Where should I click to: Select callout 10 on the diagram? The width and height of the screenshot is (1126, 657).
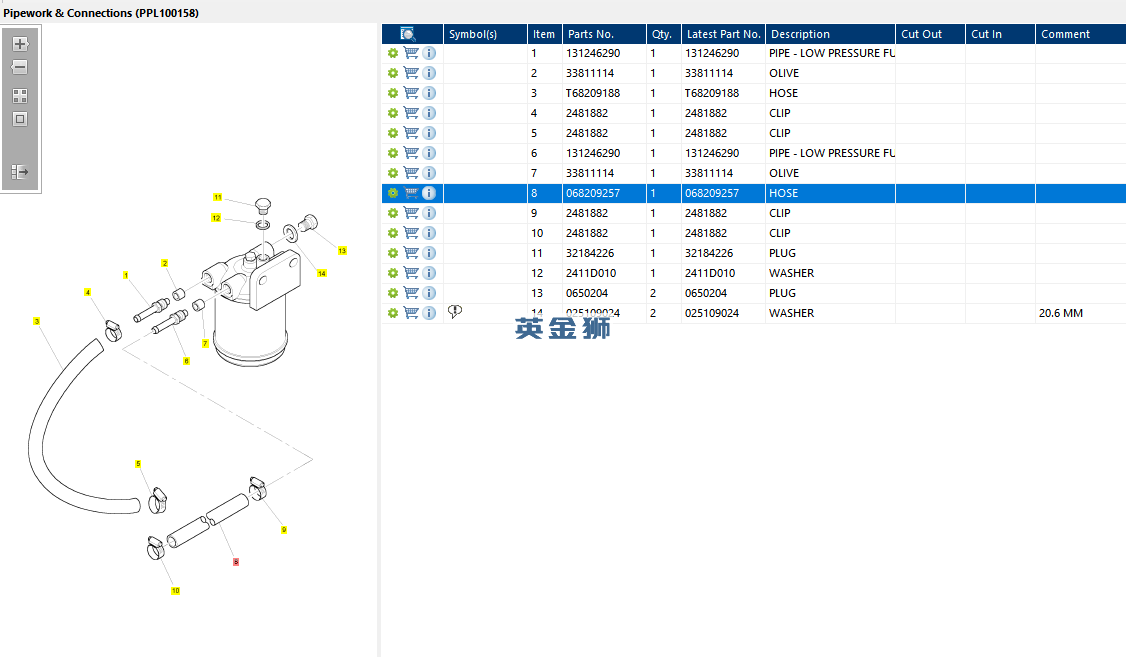[x=175, y=590]
